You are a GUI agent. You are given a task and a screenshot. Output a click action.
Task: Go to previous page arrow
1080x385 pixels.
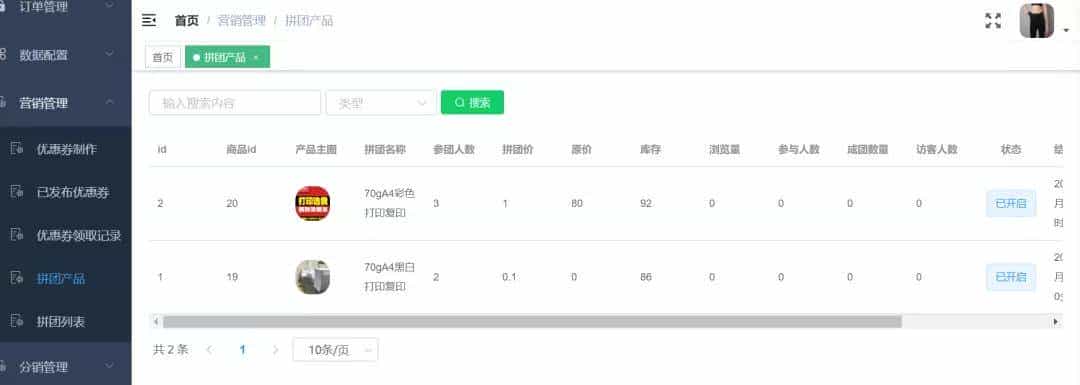tap(209, 350)
